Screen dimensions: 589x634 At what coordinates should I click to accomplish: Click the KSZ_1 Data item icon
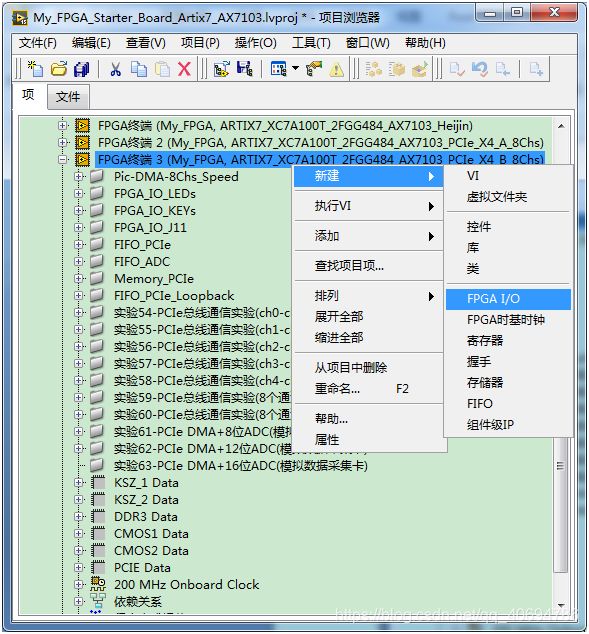point(98,482)
